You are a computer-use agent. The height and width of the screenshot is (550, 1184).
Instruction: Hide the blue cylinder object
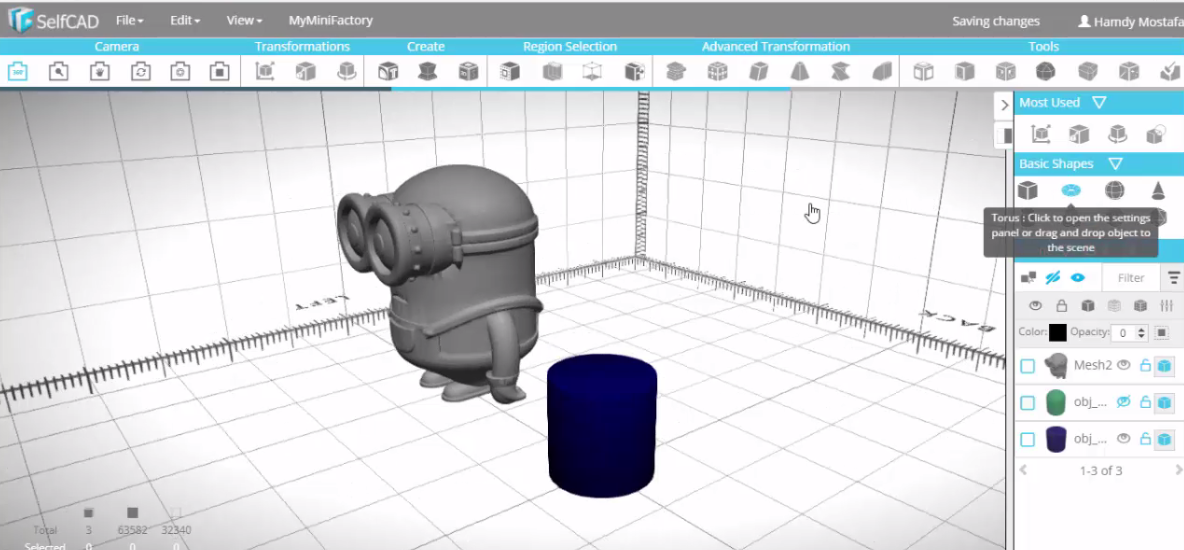1124,438
